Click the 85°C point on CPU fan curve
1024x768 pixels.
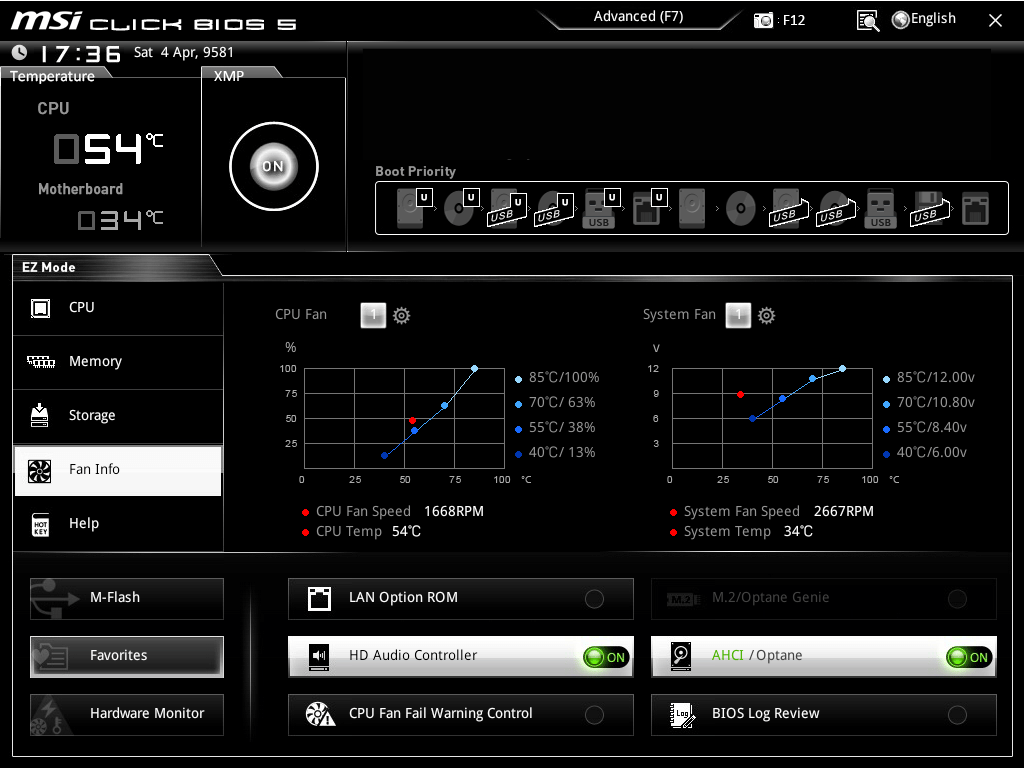[474, 368]
